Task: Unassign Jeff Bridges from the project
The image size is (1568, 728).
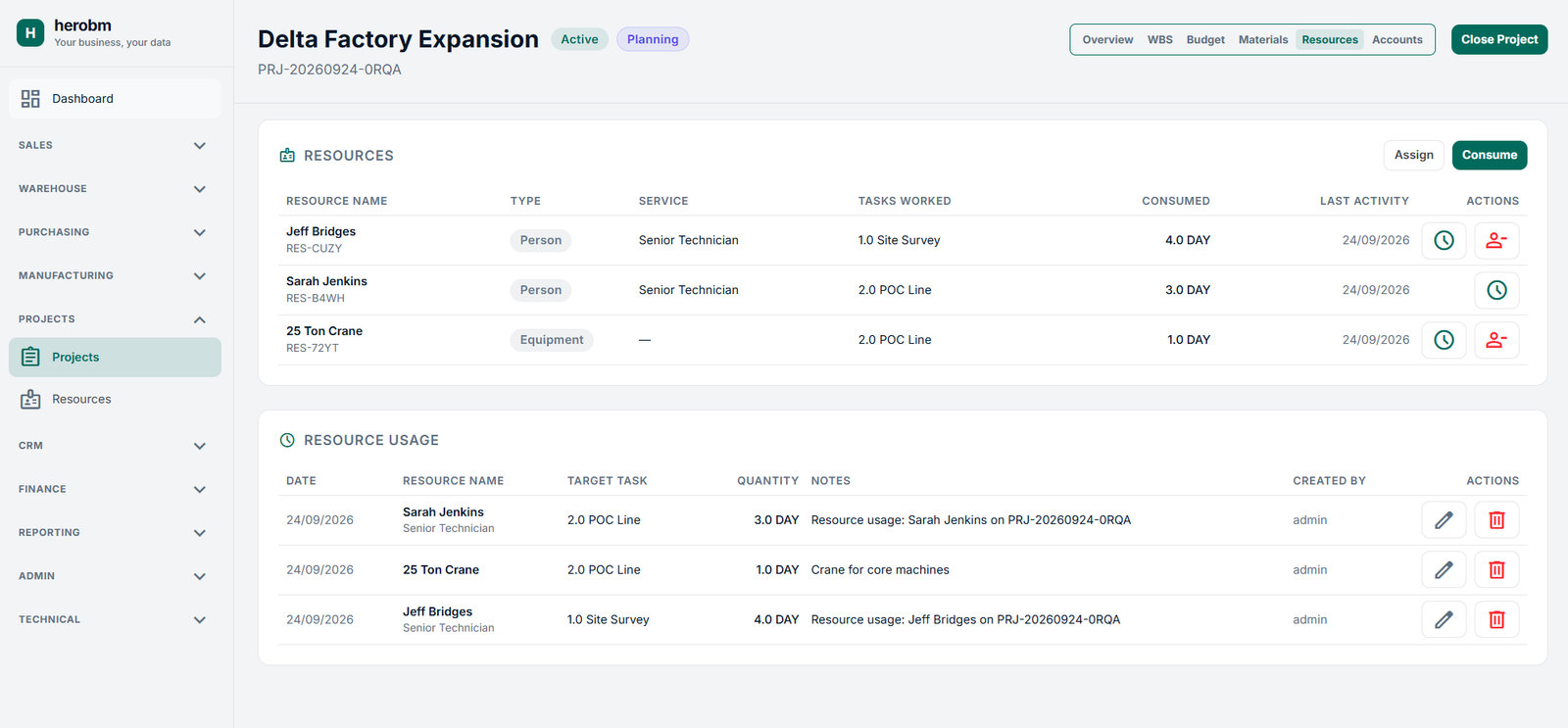Action: 1496,240
